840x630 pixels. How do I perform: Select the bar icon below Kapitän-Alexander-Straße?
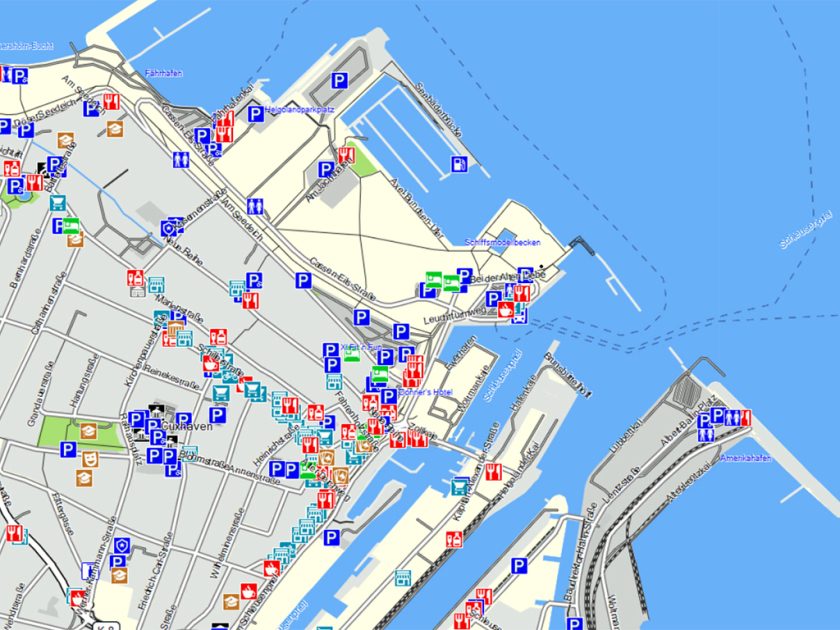coord(455,539)
